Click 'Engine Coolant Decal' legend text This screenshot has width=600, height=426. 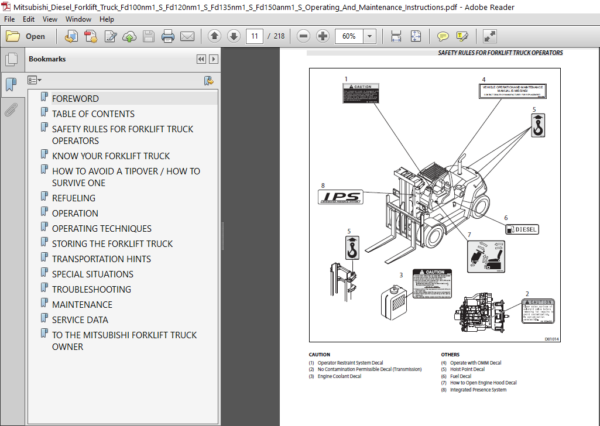coord(339,376)
